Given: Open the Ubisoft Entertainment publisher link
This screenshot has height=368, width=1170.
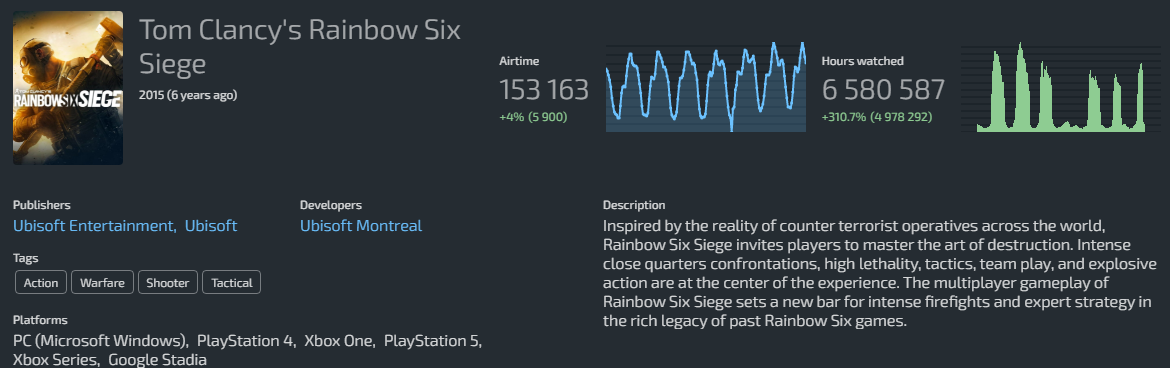Looking at the screenshot, I should [94, 225].
